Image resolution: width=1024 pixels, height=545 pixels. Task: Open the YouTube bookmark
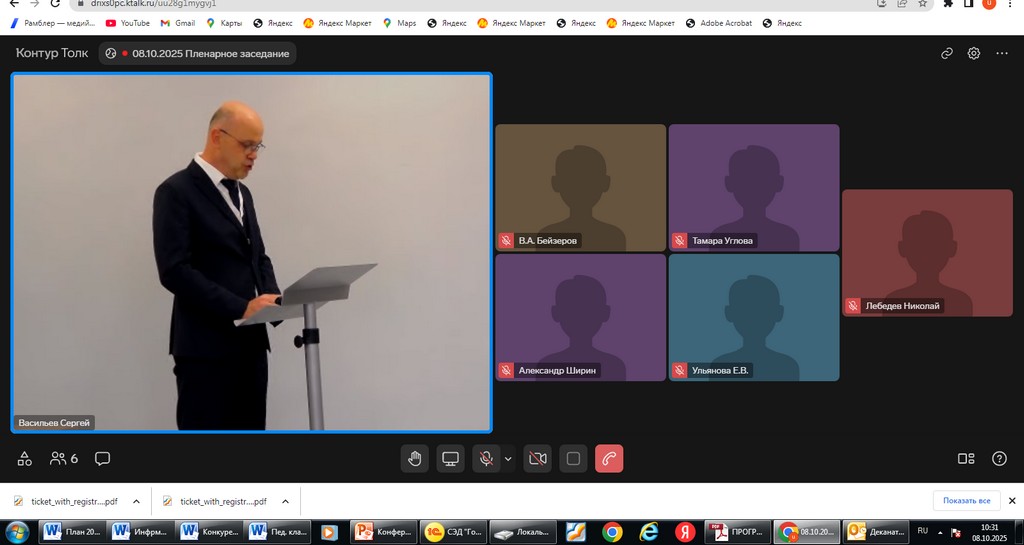127,23
